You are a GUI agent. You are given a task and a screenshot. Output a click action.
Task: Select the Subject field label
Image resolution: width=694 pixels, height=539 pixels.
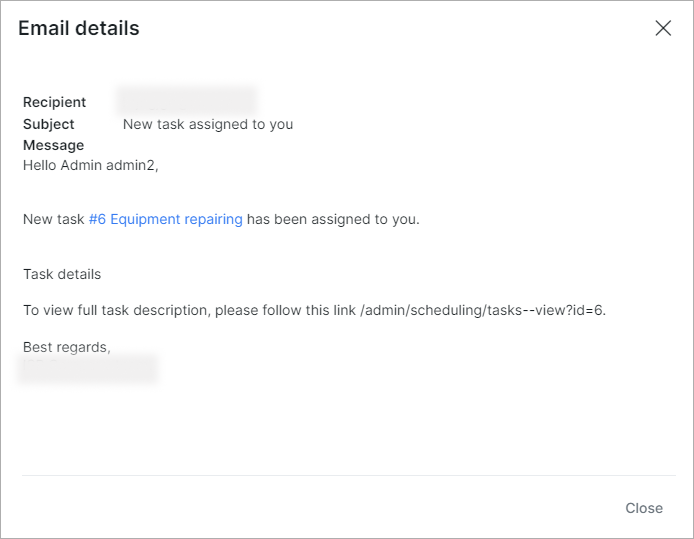pos(49,124)
